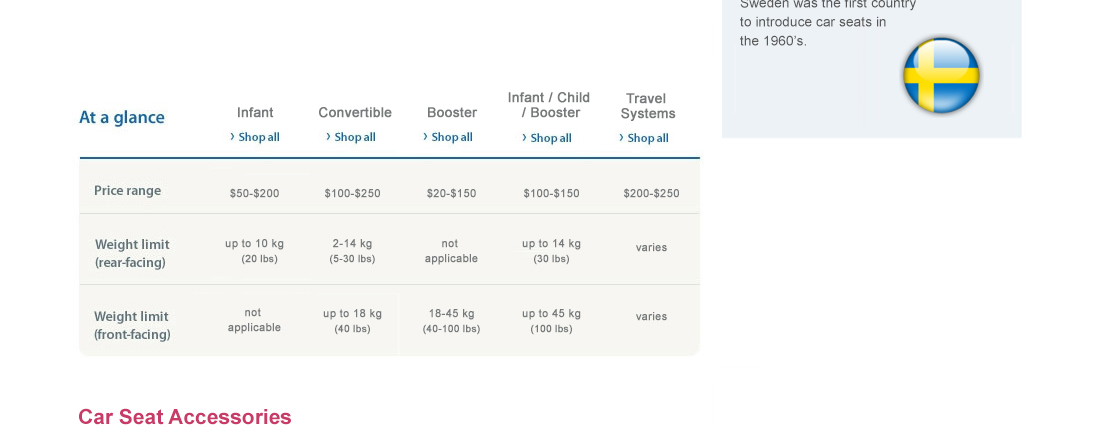The image size is (1100, 440).
Task: Select the $200-$250 Travel Systems price
Action: 651,193
